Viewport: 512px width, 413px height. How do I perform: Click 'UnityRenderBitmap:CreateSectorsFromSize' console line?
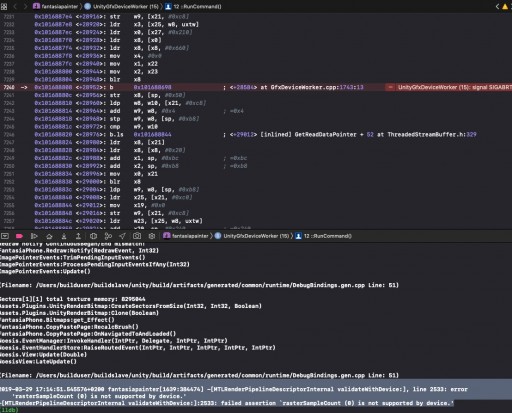[x=131, y=306]
